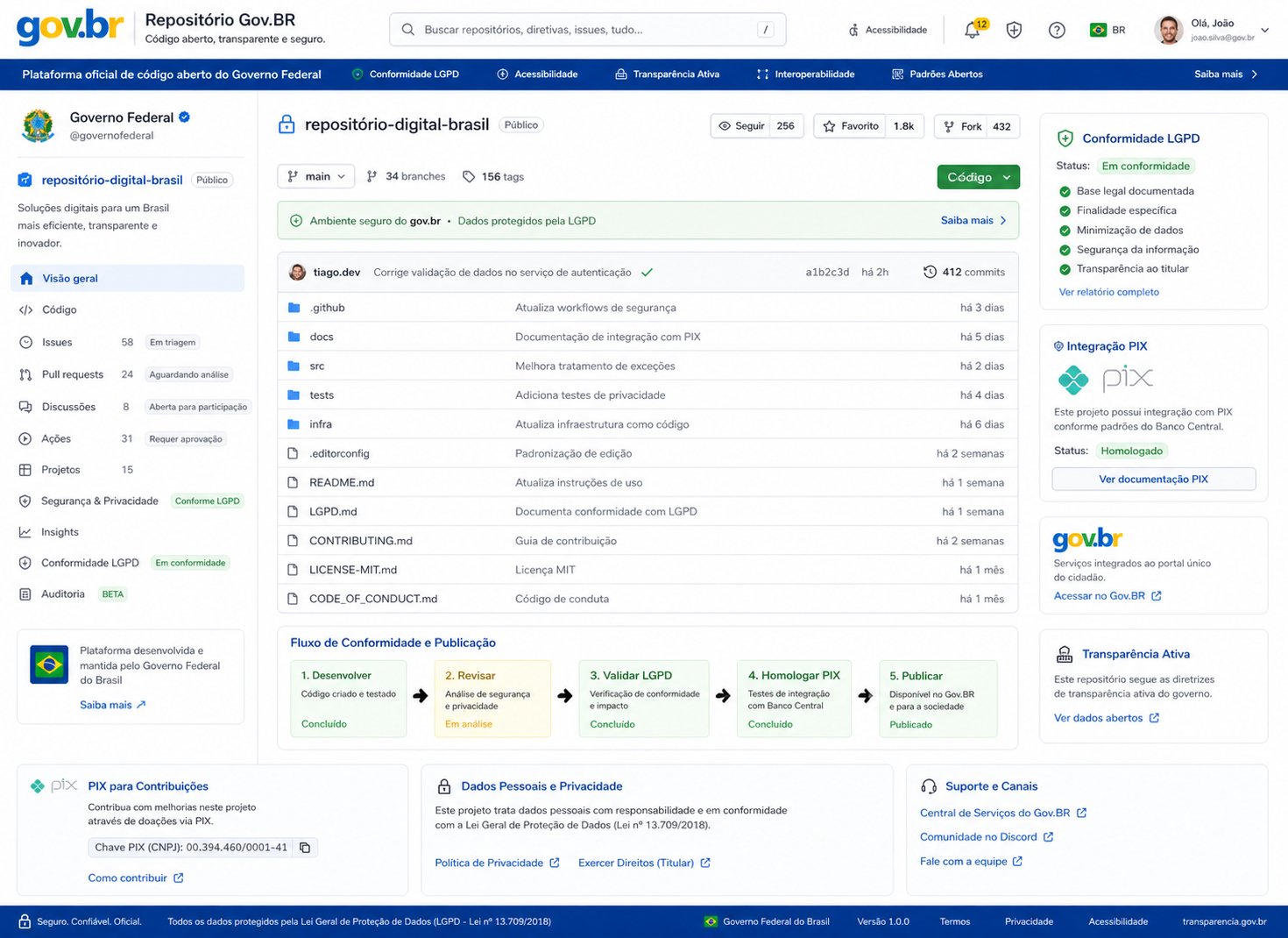This screenshot has height=938, width=1288.
Task: Click João's profile avatar
Action: (x=1169, y=30)
